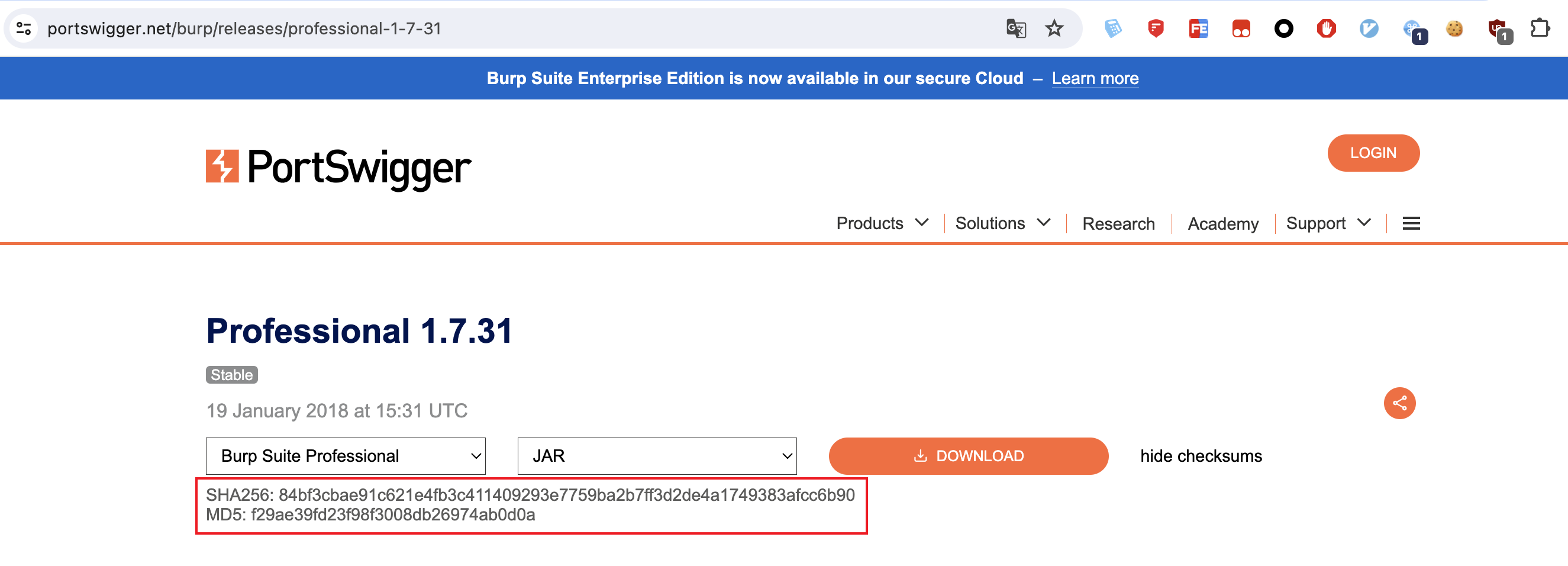Click the translate page icon

pyautogui.click(x=1015, y=28)
